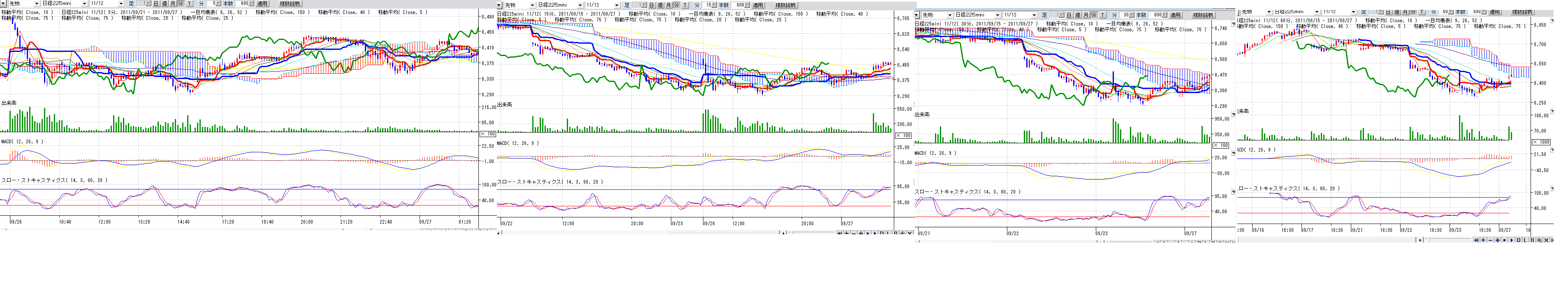This screenshot has width=1568, height=308.
Task: Toggle the 分 (minute) bar button in the 30-minute chart
Action: (x=1094, y=15)
